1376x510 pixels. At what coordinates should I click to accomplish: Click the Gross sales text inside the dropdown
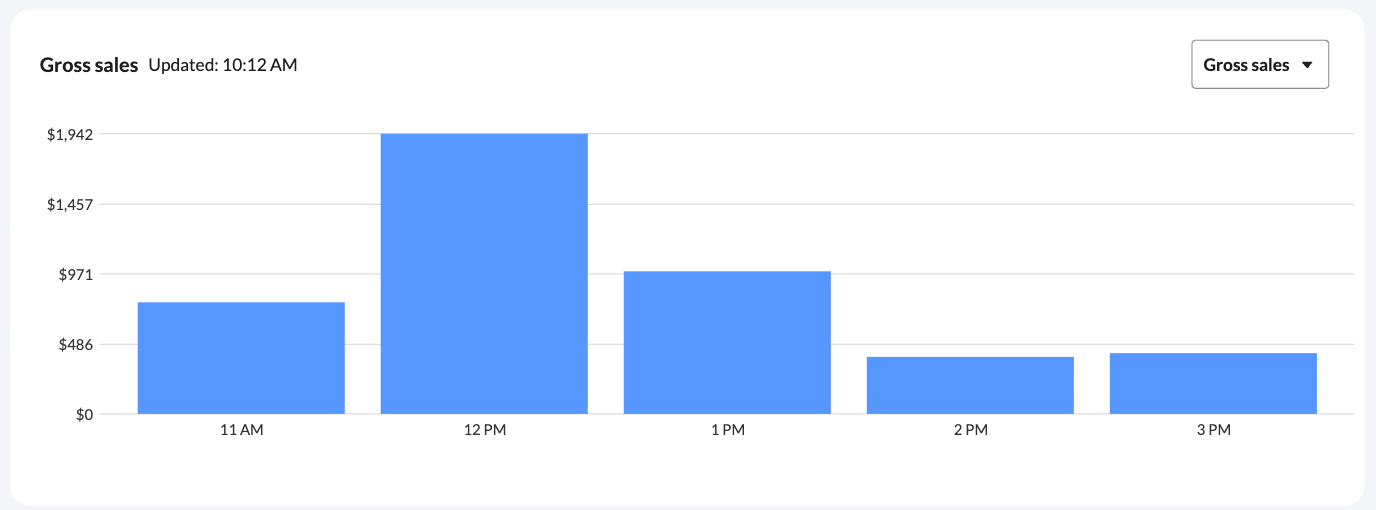[1246, 65]
